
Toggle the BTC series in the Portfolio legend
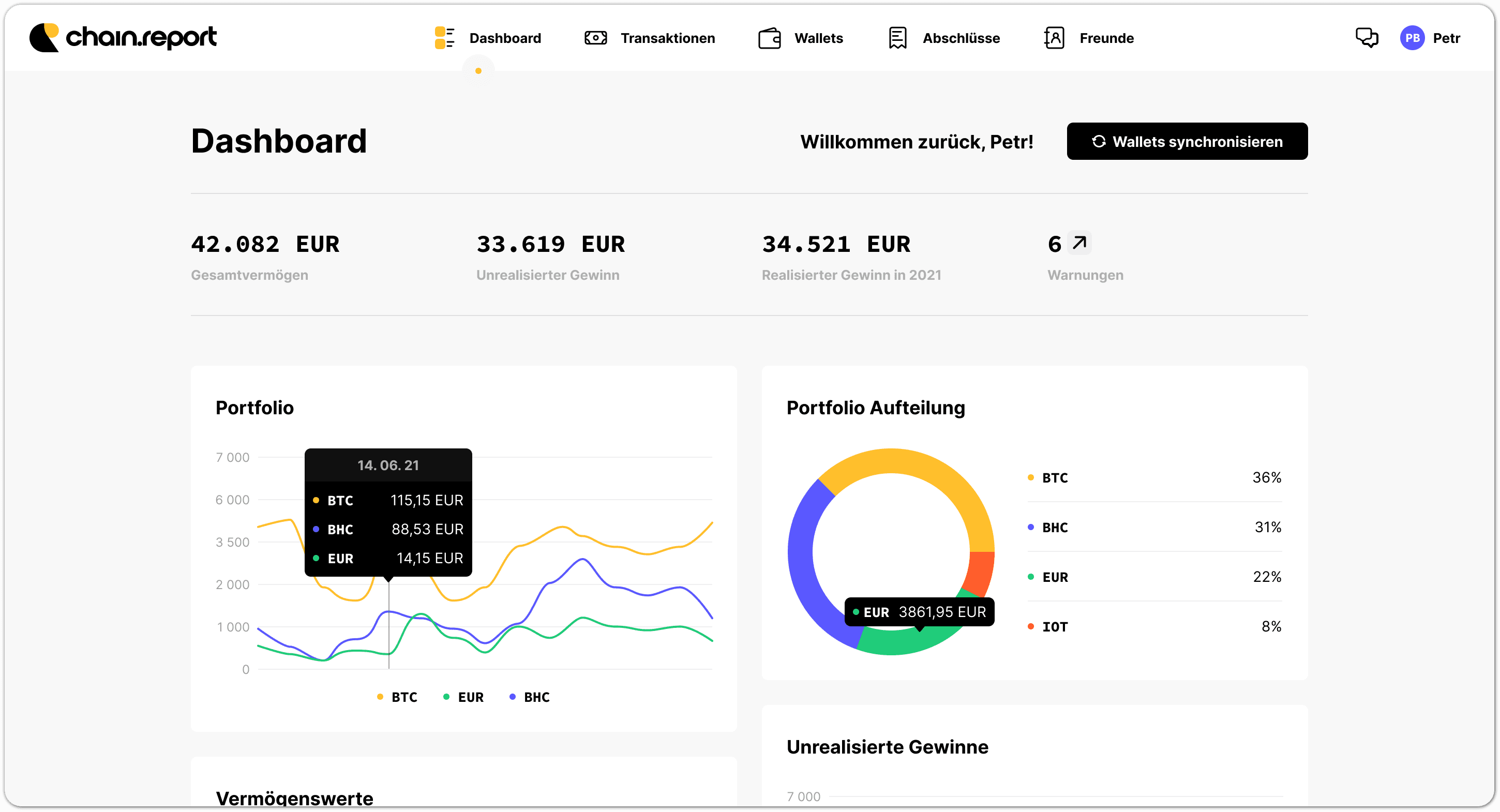click(397, 697)
